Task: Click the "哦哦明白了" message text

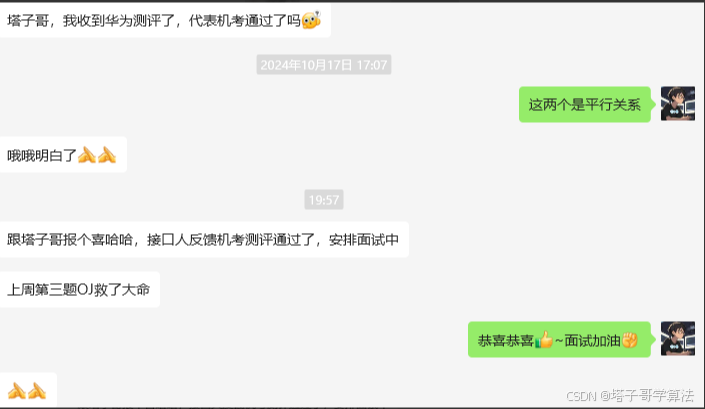Action: point(42,156)
